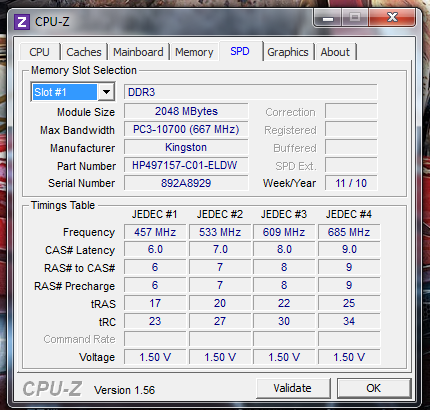Click the DDR3 memory type field
Image resolution: width=430 pixels, height=412 pixels.
tap(251, 92)
